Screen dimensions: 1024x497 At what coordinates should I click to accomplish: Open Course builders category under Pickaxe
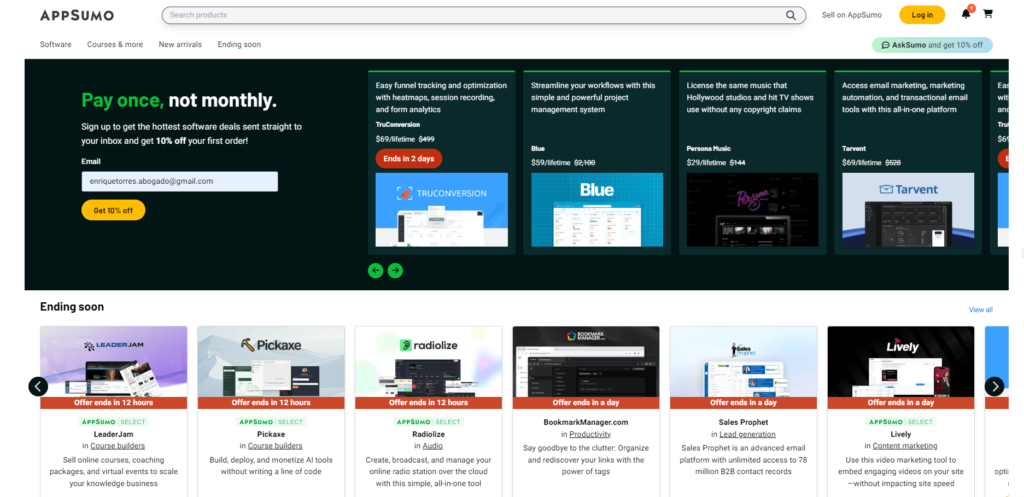275,446
